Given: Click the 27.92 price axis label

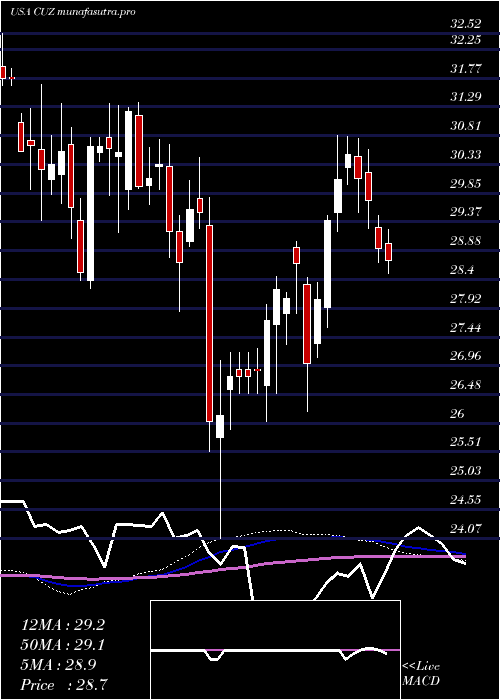Looking at the screenshot, I should pos(466,299).
